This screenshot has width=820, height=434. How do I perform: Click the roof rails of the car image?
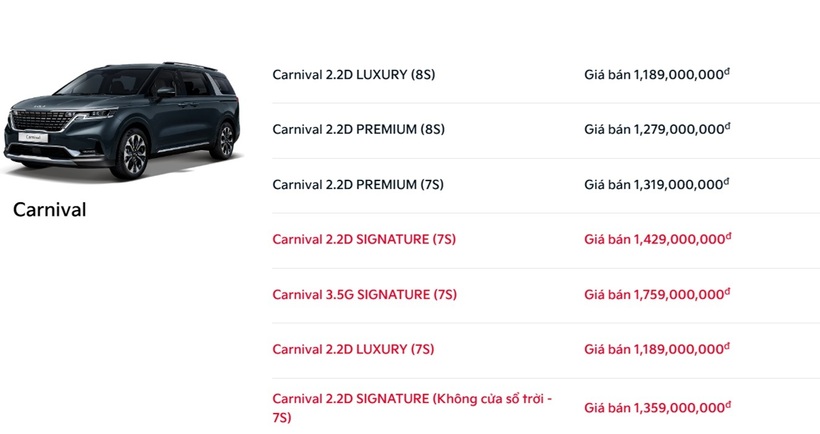(x=190, y=66)
